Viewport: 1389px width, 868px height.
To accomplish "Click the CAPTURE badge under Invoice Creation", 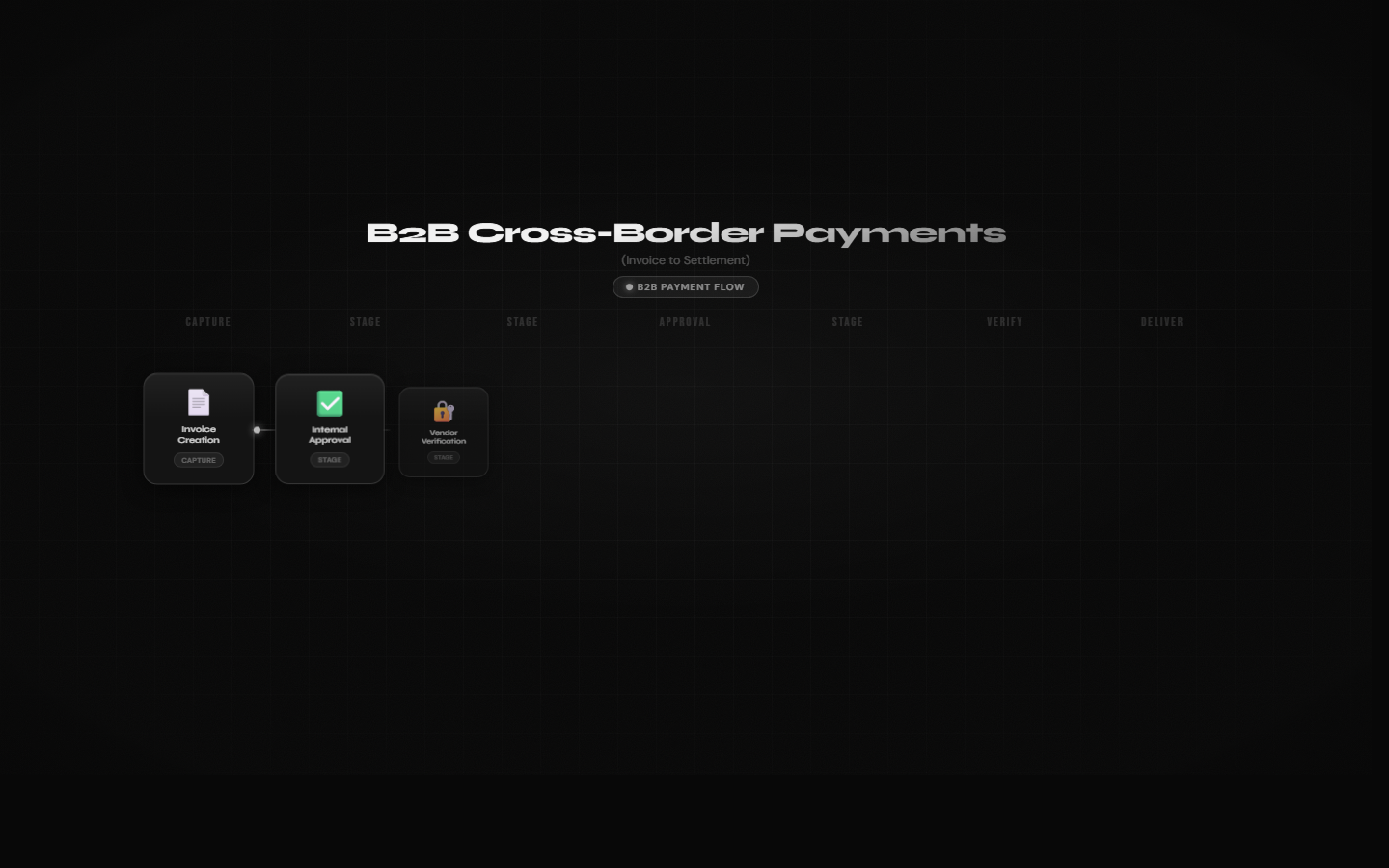I will [x=199, y=460].
